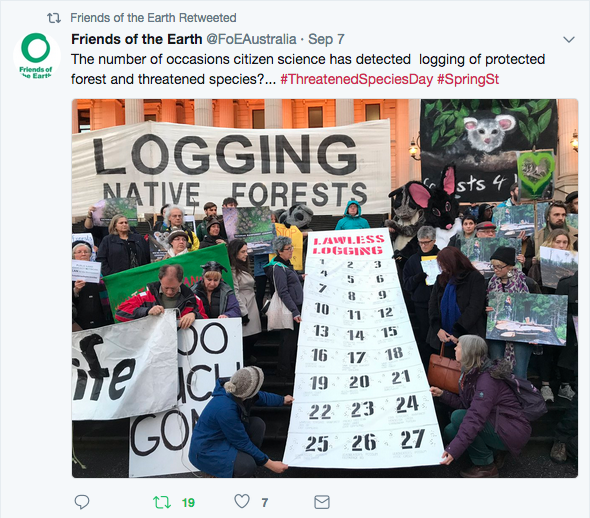Click the Friends of the Earth display name
This screenshot has height=518, width=590.
click(137, 39)
